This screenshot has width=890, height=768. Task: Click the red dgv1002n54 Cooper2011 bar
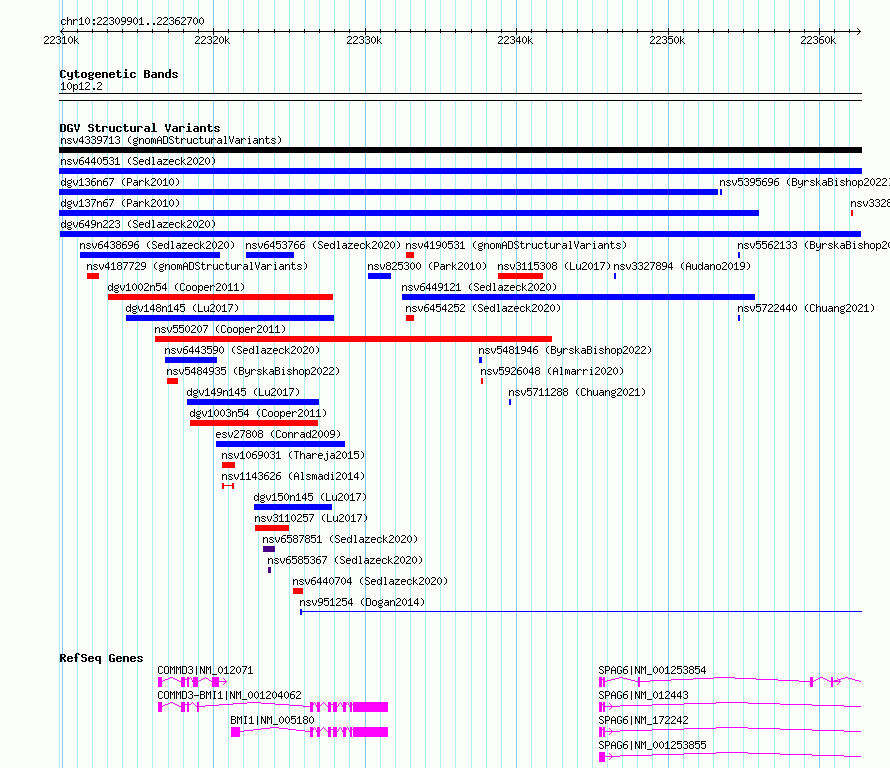(x=220, y=297)
